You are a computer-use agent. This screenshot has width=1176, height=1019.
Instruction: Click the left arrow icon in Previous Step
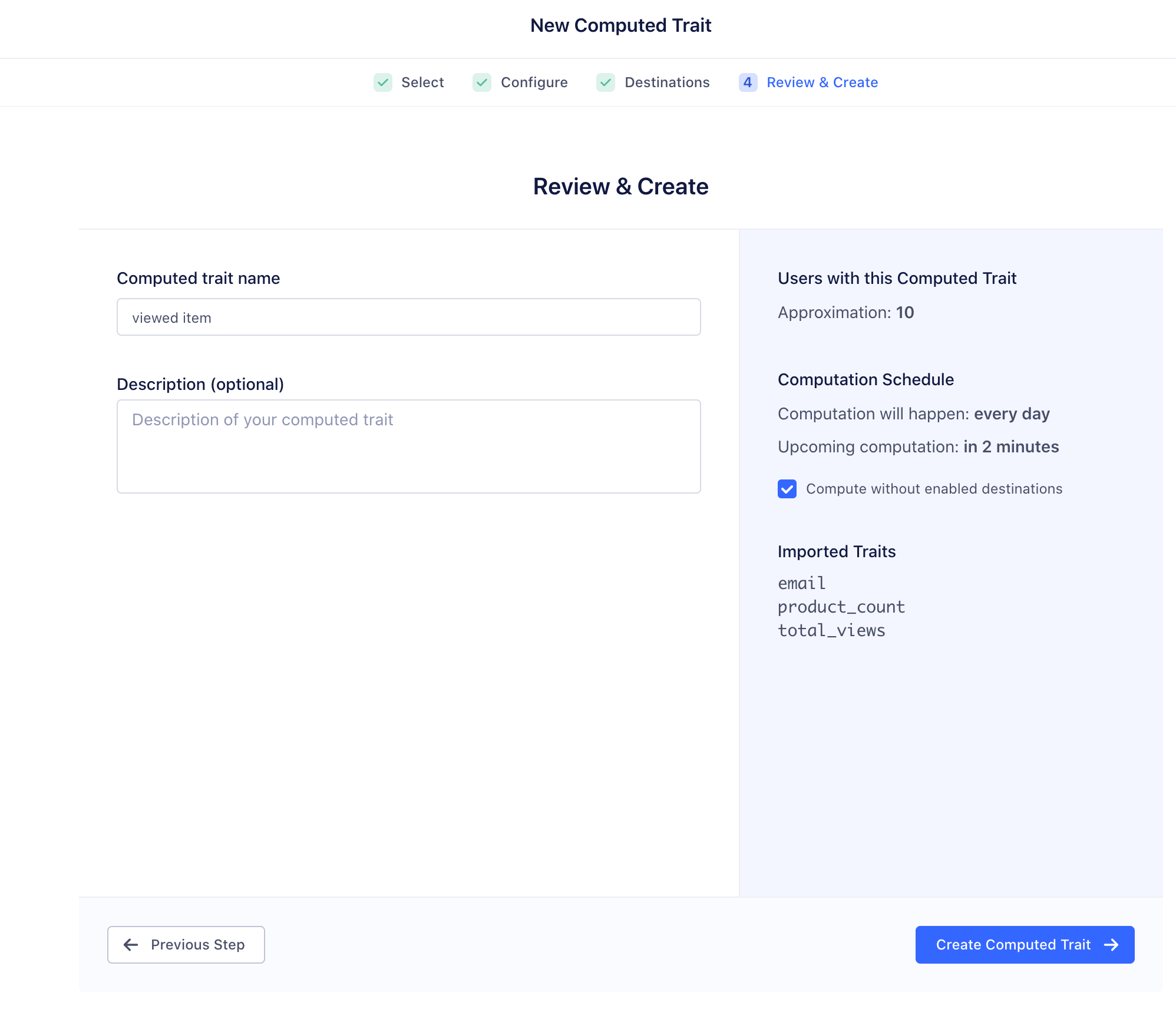[131, 945]
